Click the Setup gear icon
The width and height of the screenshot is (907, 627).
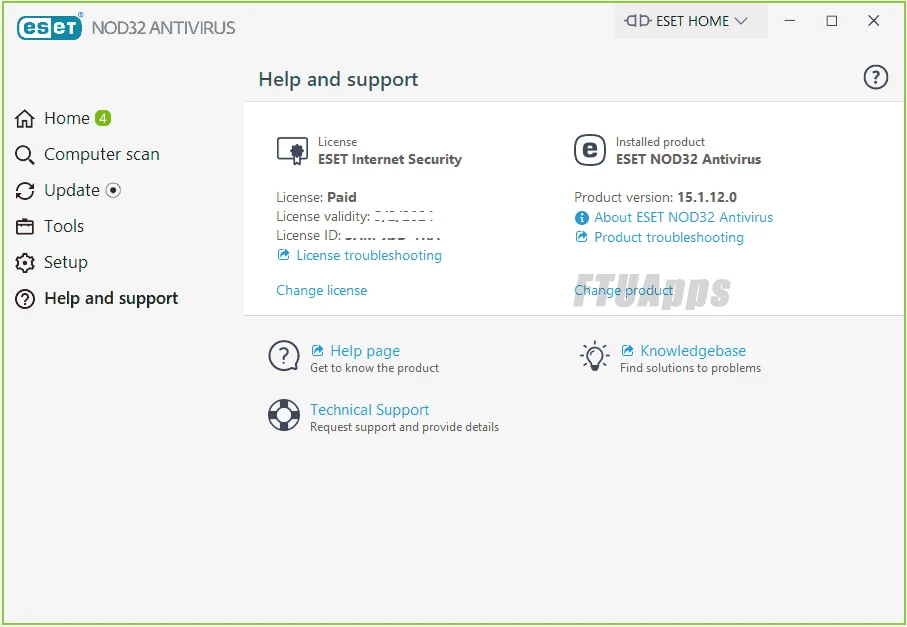pyautogui.click(x=24, y=263)
